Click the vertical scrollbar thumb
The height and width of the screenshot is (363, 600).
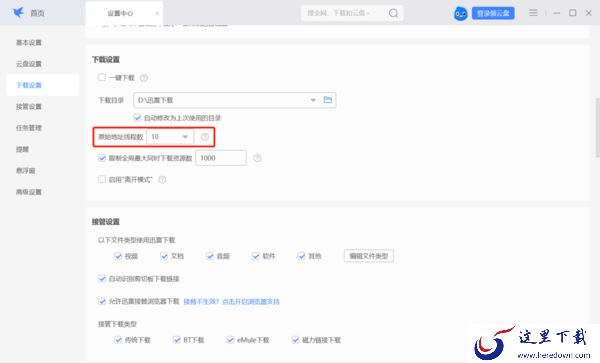pyautogui.click(x=597, y=127)
